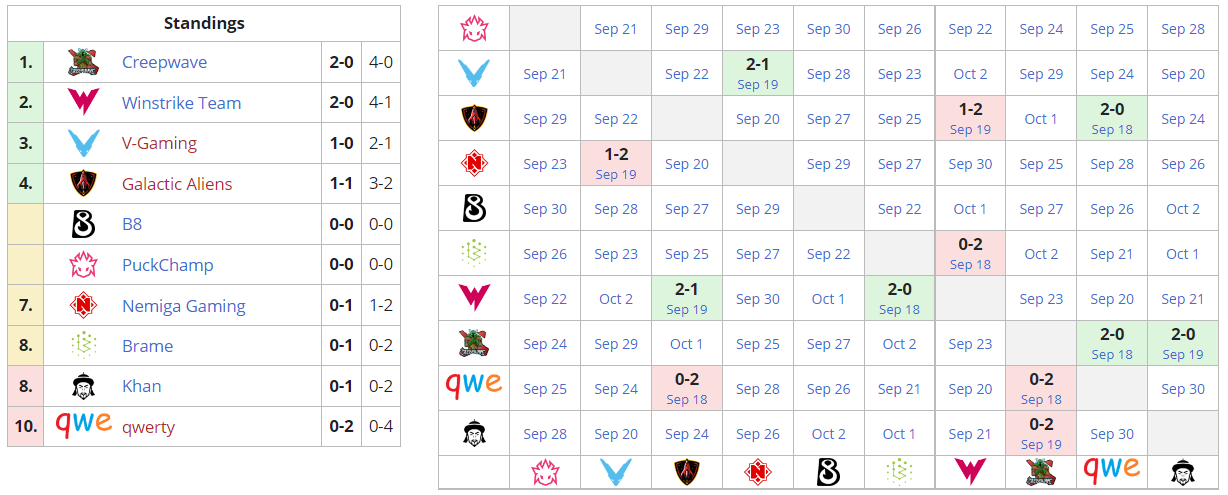Click the Creepwave logo in the Standings table

(82, 62)
